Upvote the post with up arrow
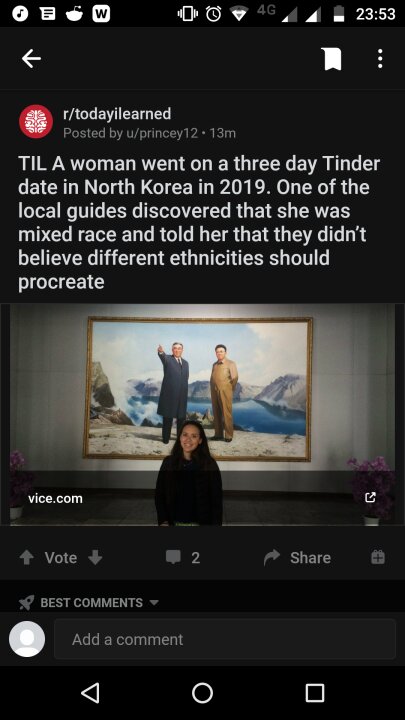 click(26, 557)
